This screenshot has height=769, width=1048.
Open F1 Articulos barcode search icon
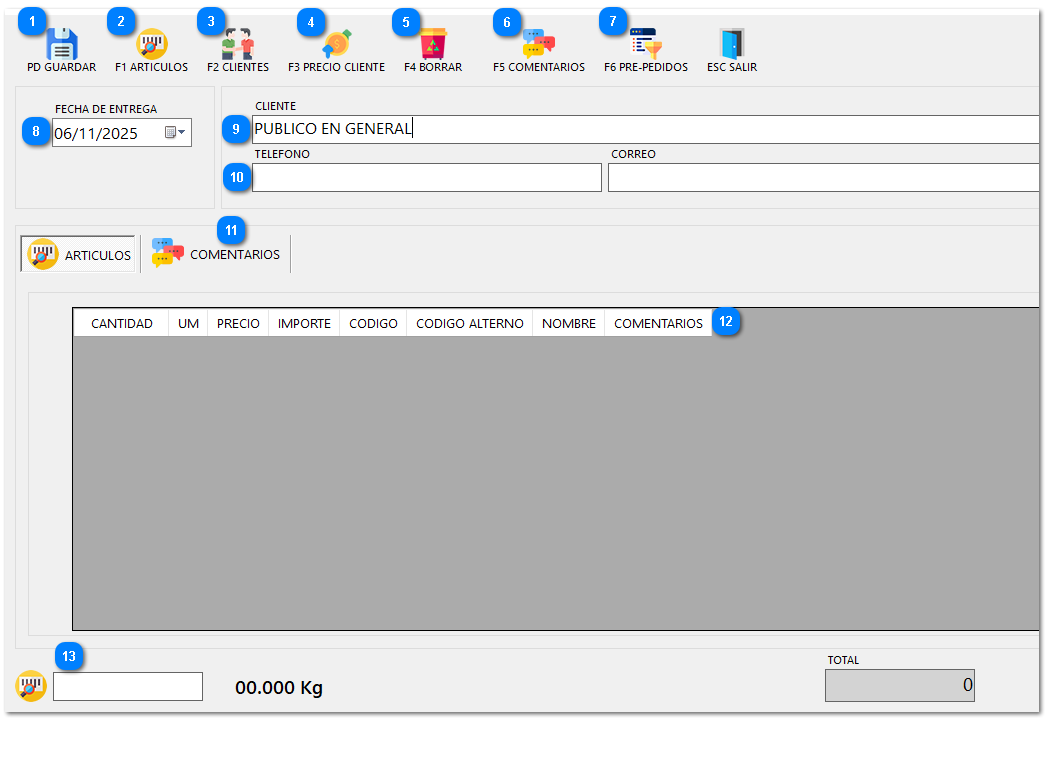click(x=151, y=45)
